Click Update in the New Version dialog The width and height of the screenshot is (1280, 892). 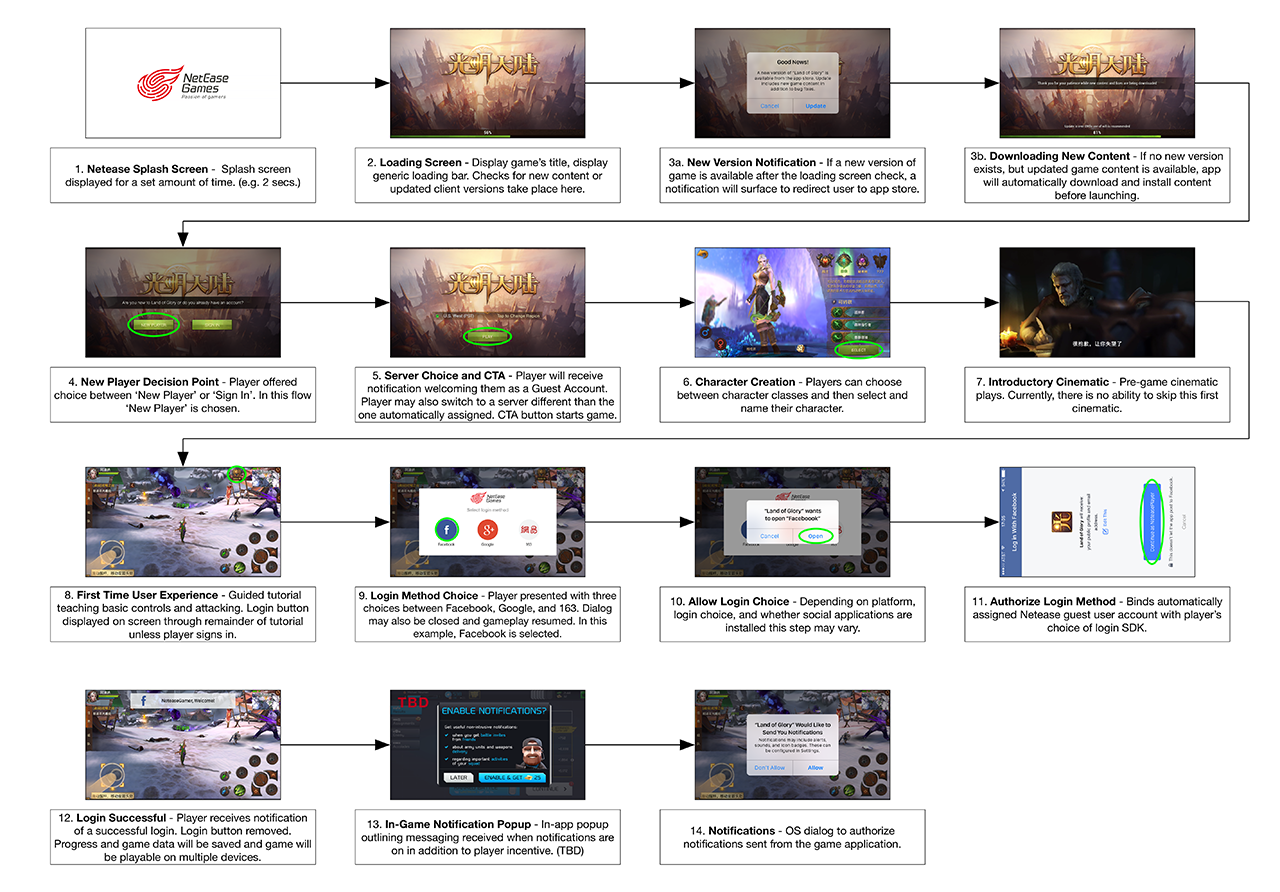pos(815,105)
